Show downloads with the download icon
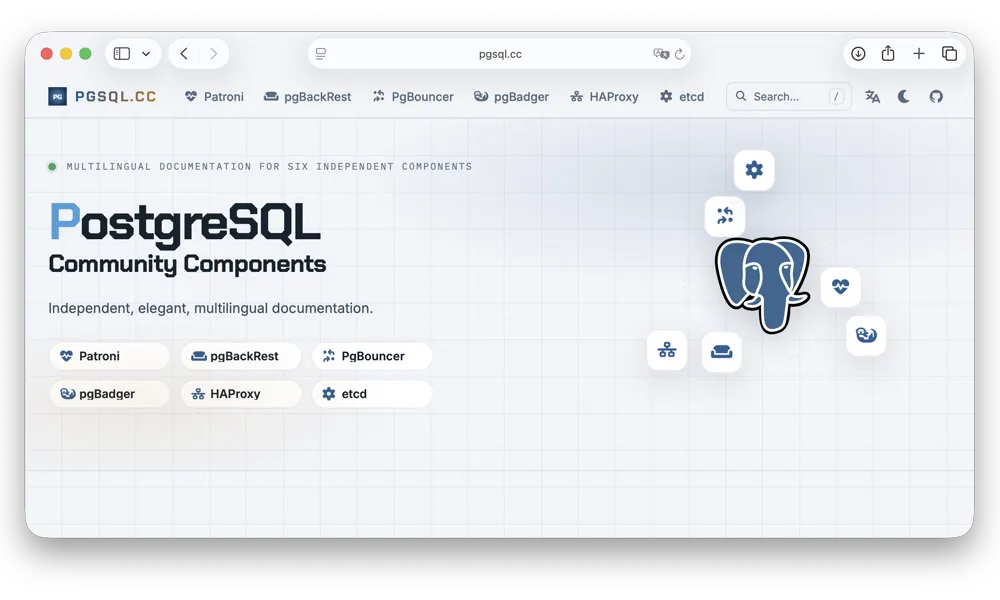The height and width of the screenshot is (600, 1000). pyautogui.click(x=858, y=54)
